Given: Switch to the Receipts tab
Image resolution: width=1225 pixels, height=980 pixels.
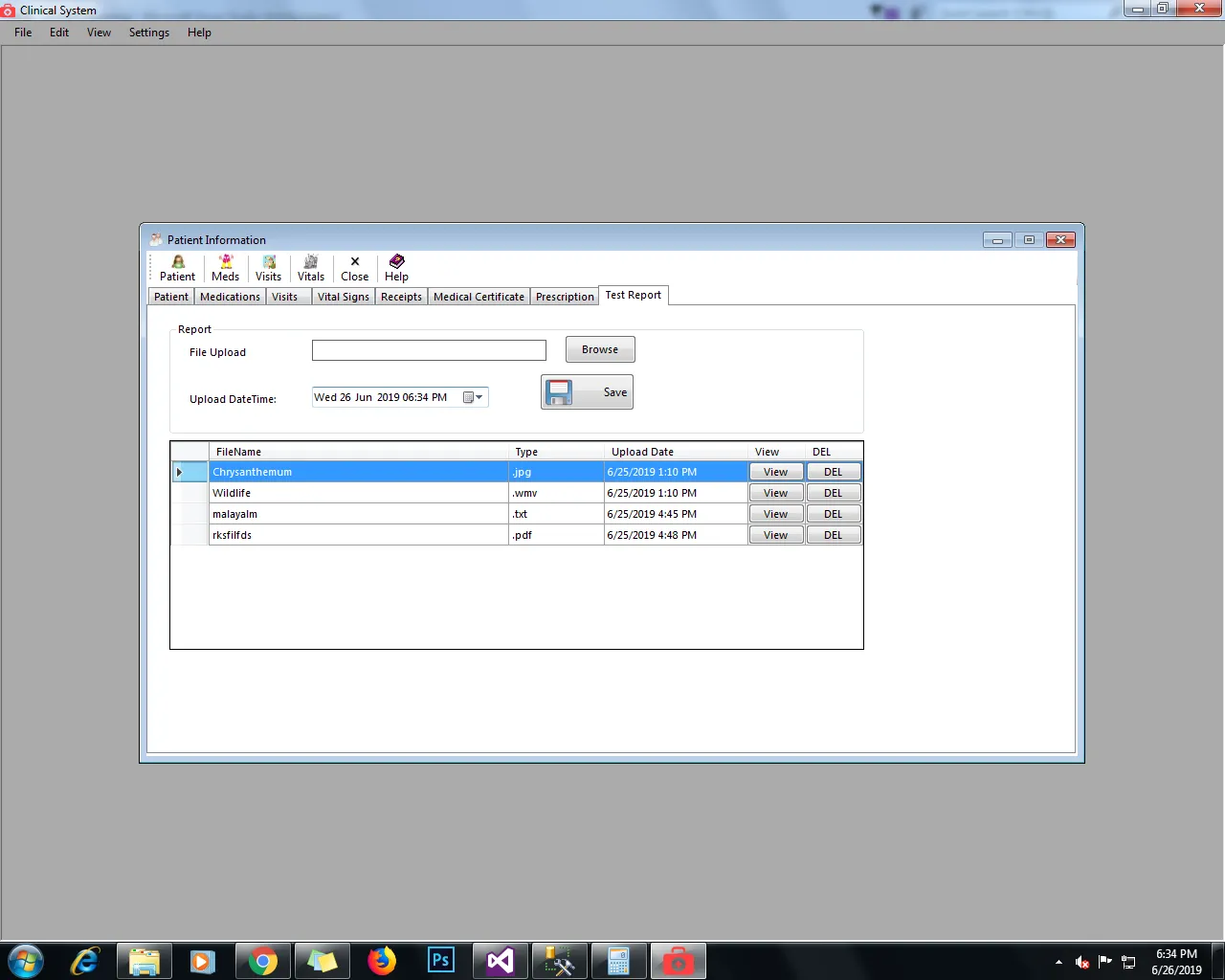Looking at the screenshot, I should point(401,297).
